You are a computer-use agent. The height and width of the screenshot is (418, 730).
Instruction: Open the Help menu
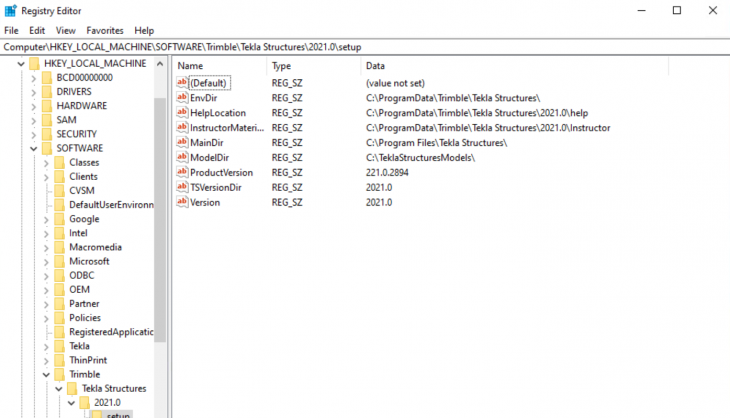pos(144,30)
